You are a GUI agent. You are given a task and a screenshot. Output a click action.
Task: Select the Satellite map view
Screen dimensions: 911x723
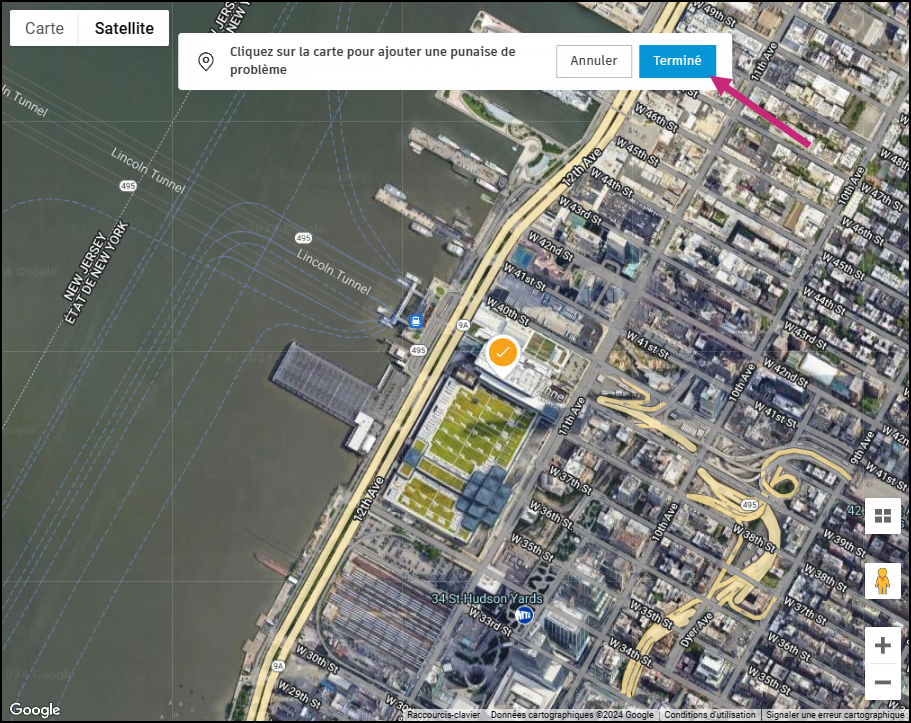click(124, 28)
